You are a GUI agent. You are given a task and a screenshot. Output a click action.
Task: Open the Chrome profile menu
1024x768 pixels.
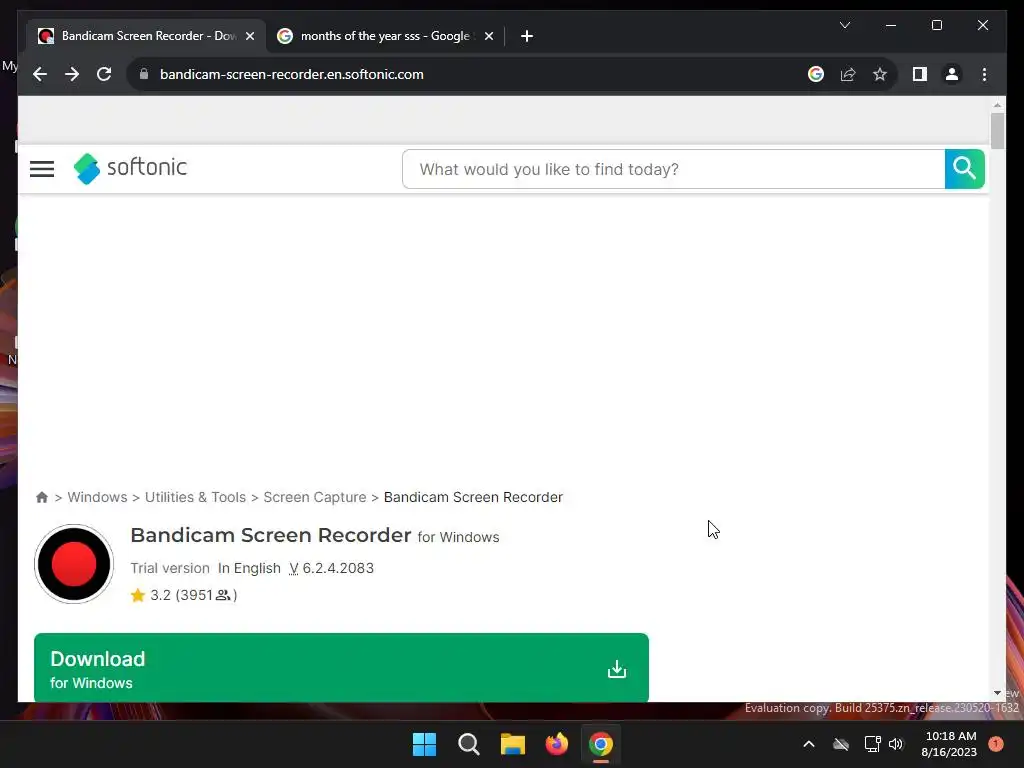952,74
